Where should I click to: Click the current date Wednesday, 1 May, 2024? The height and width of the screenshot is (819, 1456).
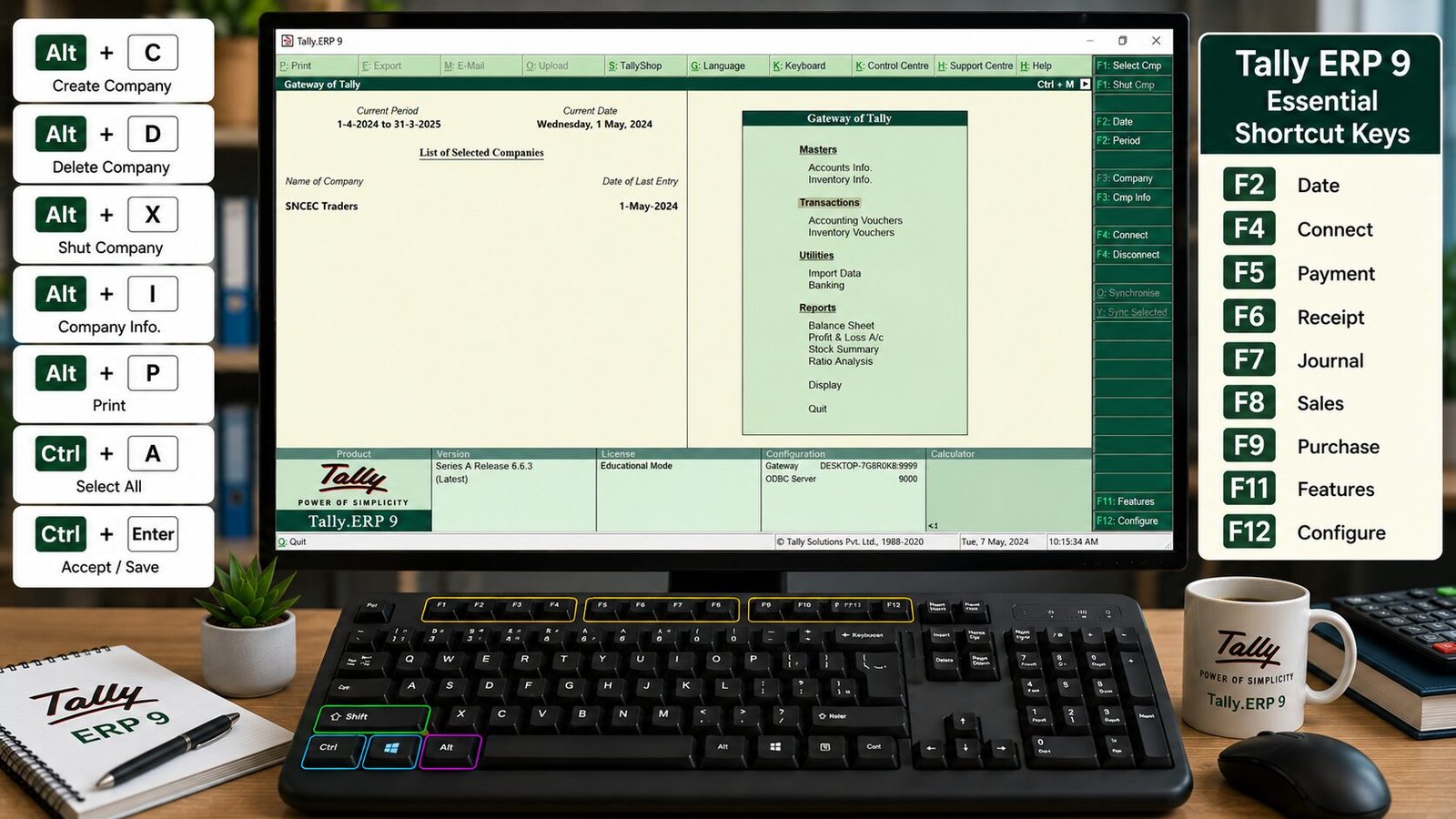[594, 125]
